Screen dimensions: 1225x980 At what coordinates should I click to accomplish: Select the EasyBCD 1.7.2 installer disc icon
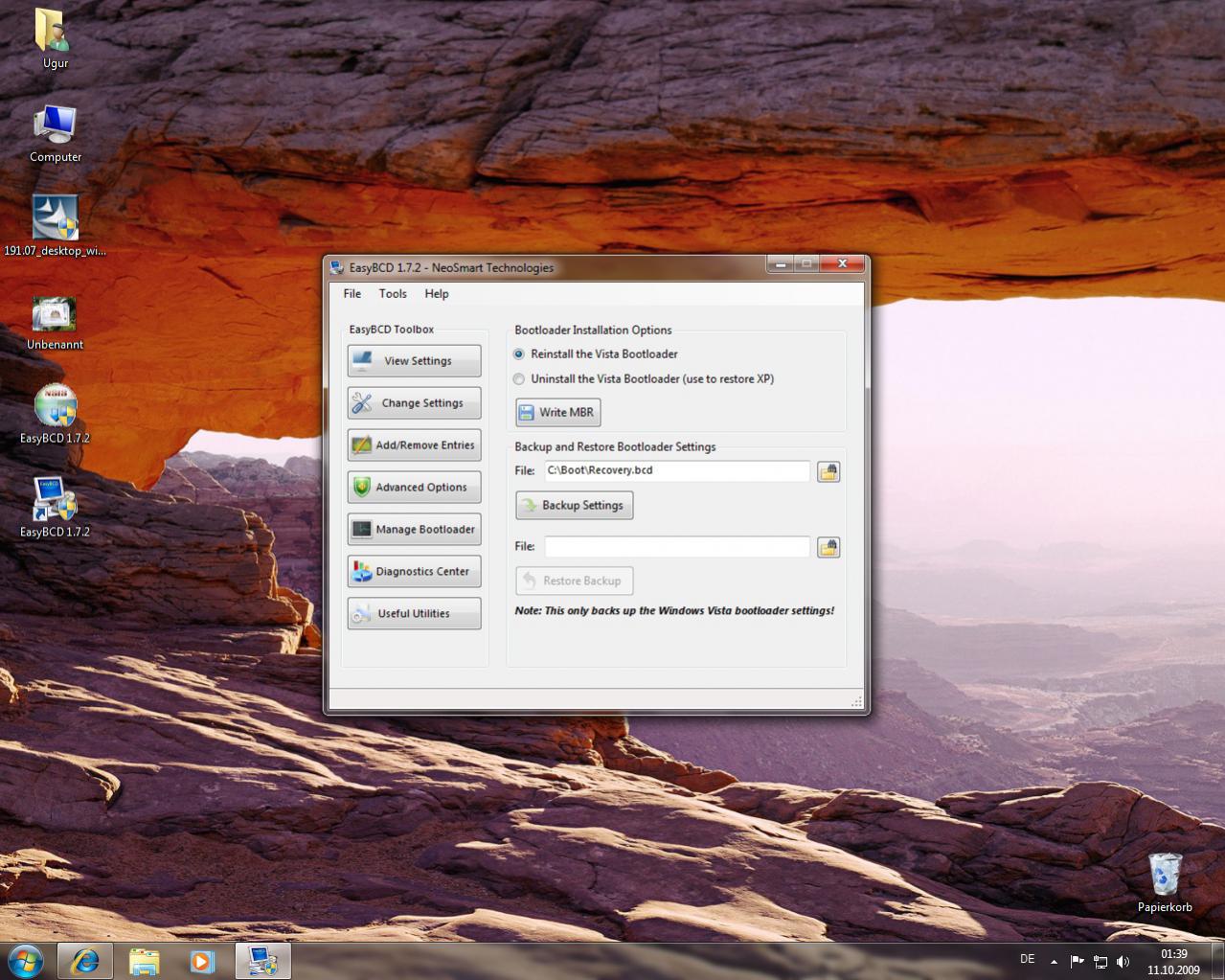pos(56,414)
